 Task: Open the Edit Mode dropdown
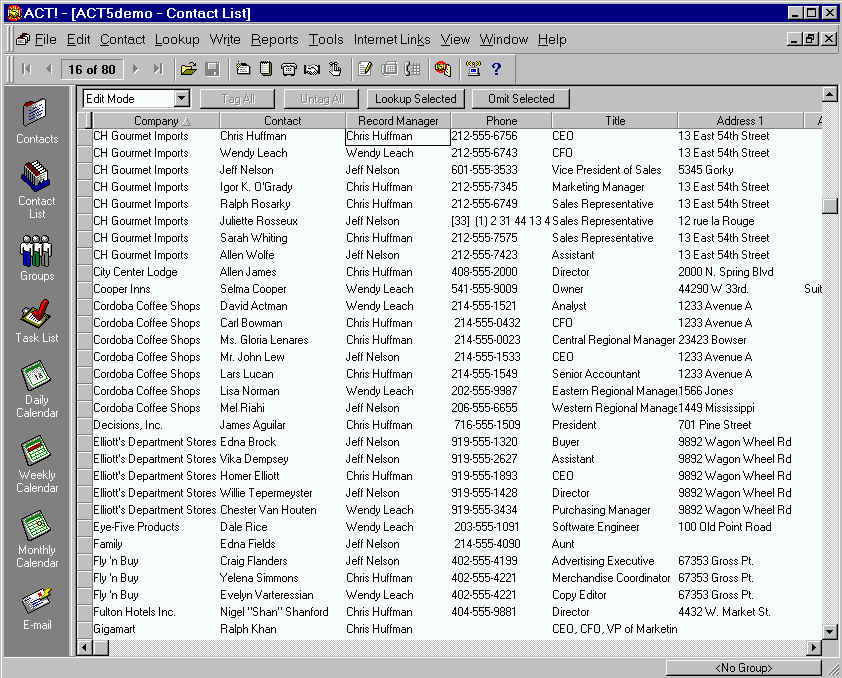pos(182,99)
